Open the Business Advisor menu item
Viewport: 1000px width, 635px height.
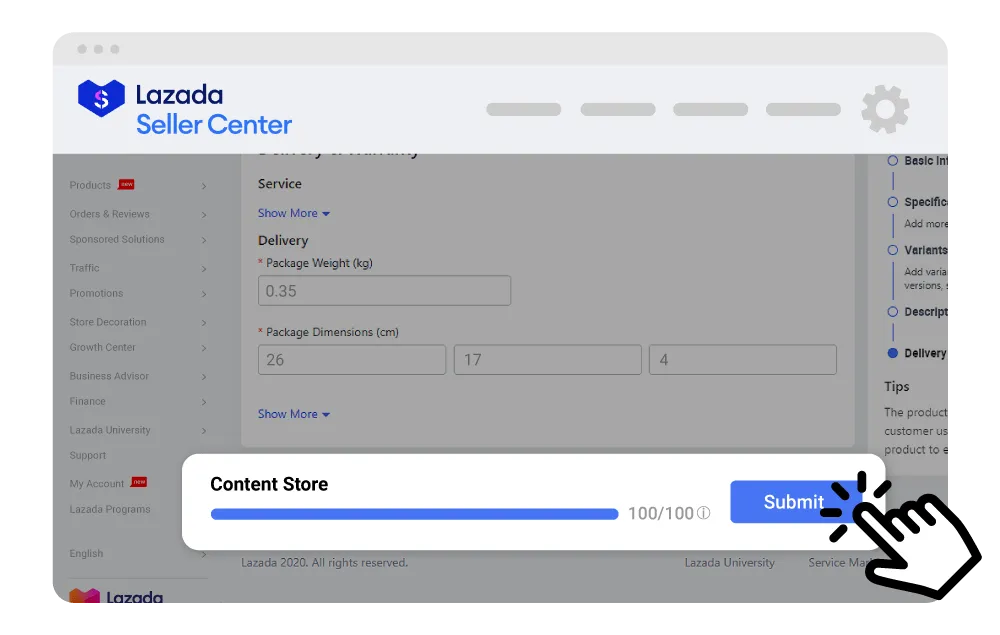[137, 376]
